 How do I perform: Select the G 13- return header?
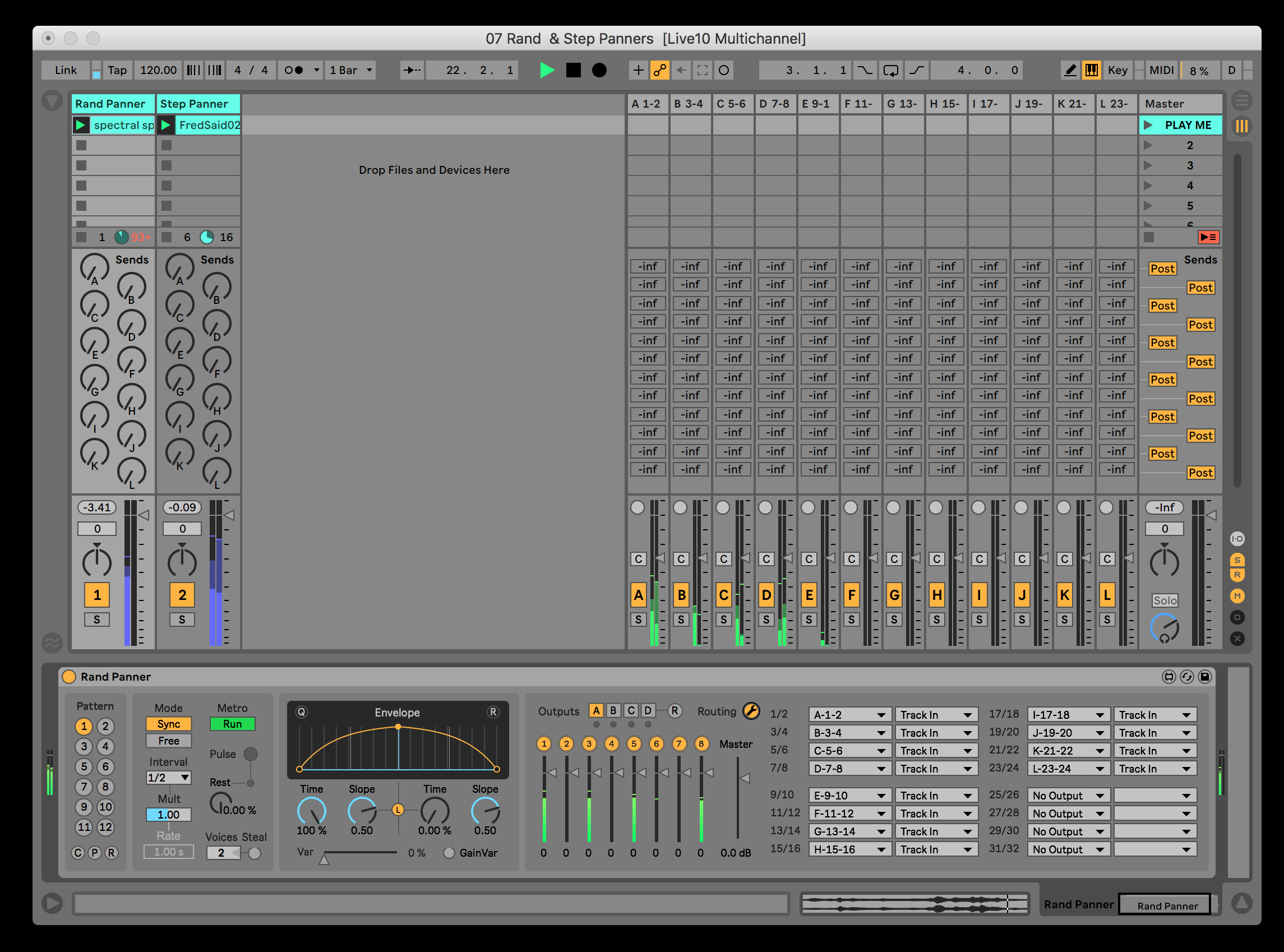903,104
